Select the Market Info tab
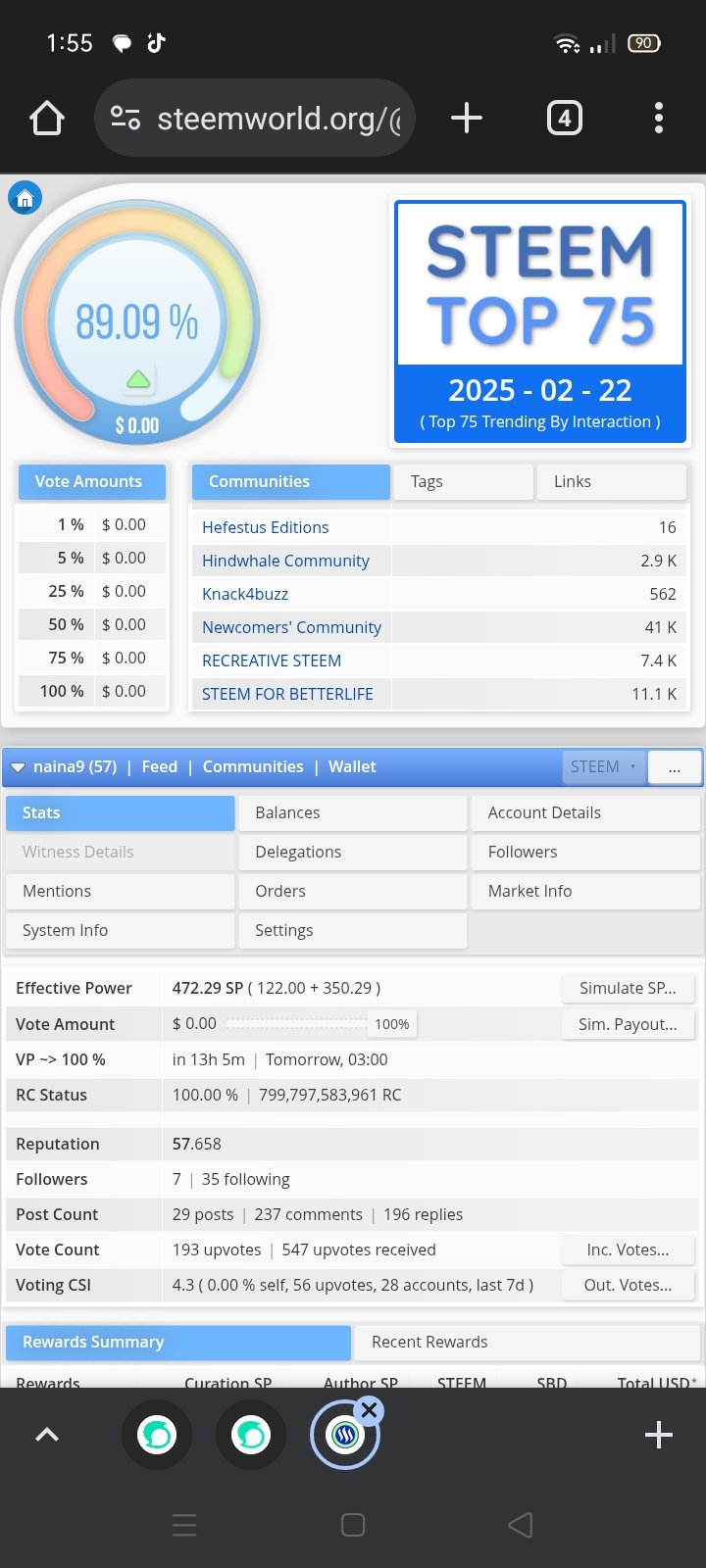The image size is (706, 1568). click(585, 891)
